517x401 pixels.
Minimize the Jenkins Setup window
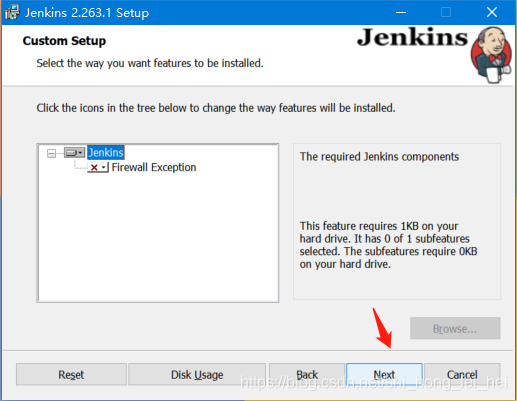tap(401, 13)
